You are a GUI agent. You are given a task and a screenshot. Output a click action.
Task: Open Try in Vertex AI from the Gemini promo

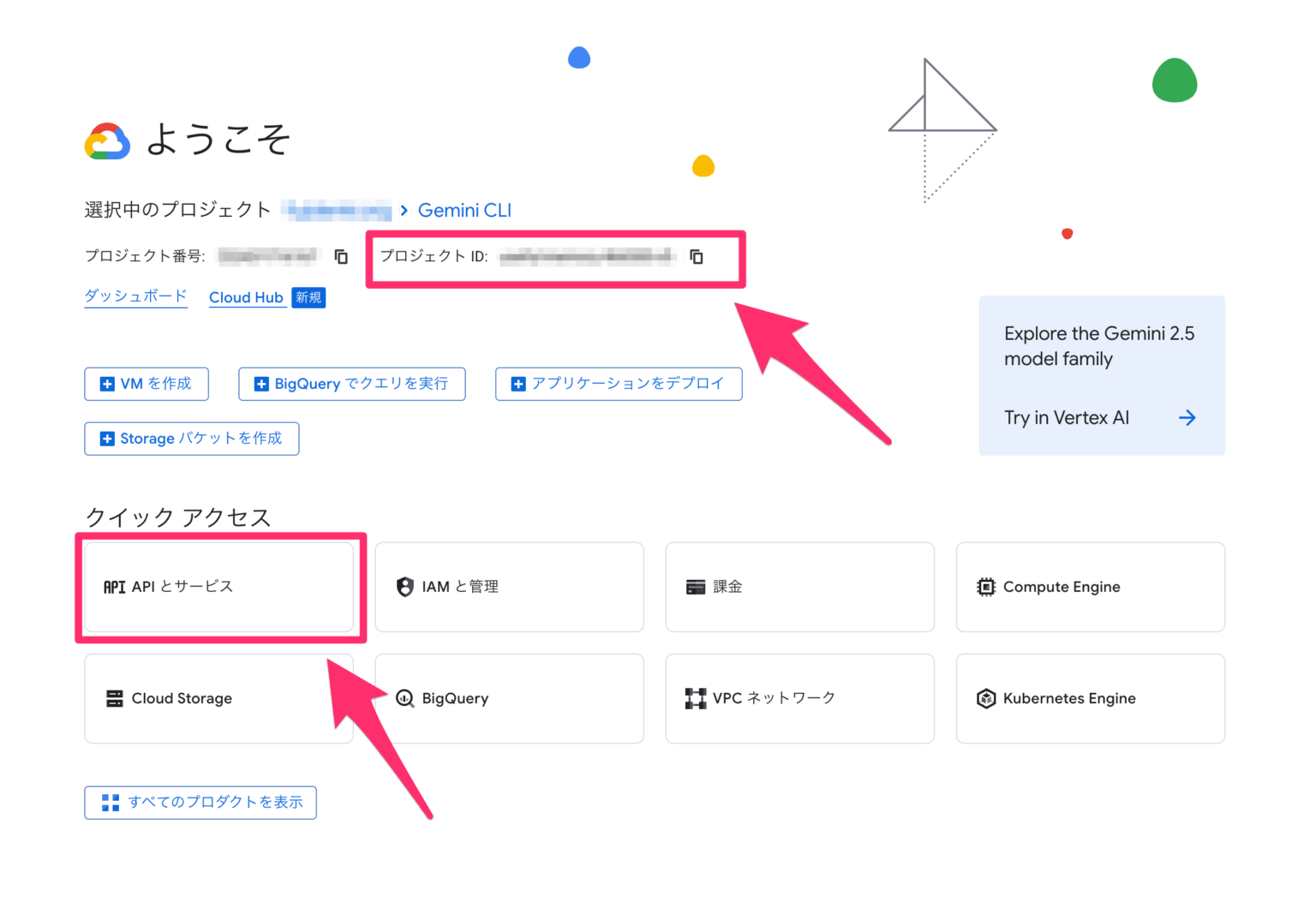tap(1066, 417)
